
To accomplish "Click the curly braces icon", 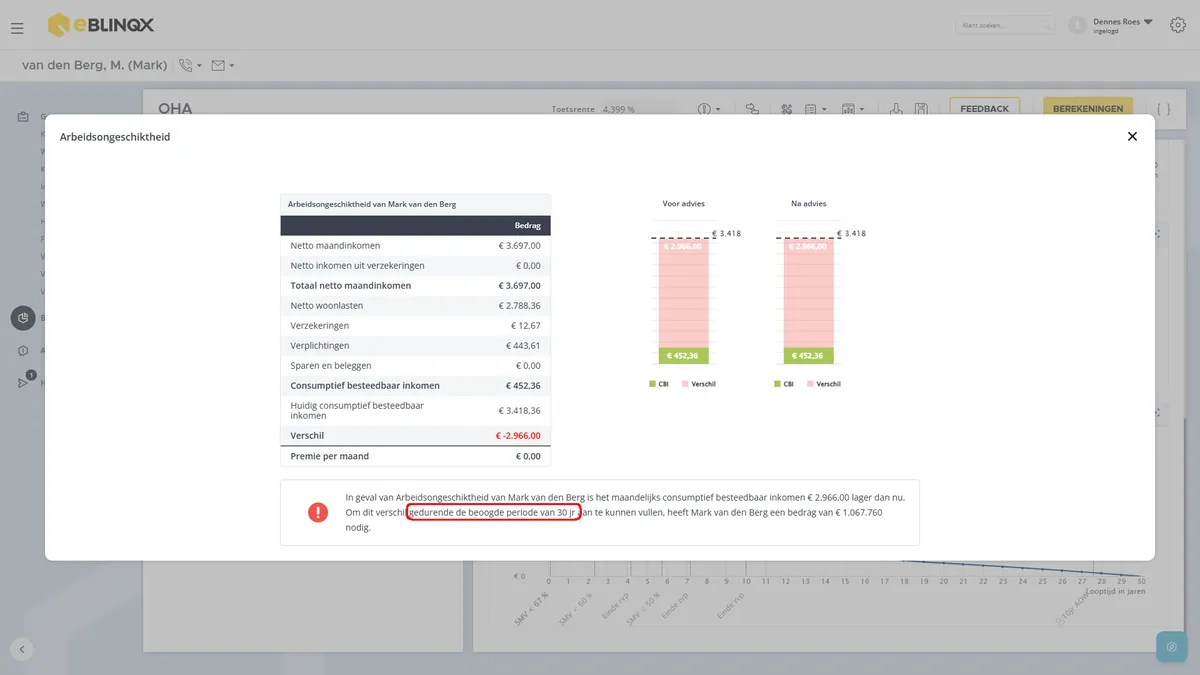I will (x=1163, y=108).
